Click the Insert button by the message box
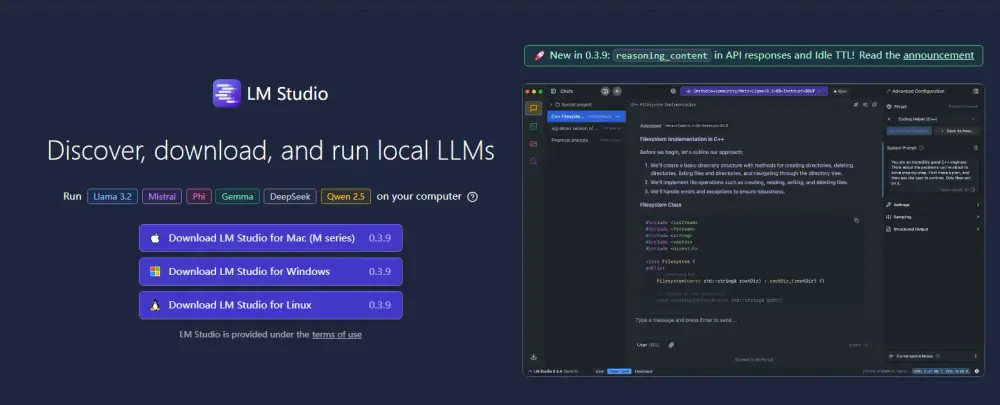This screenshot has height=405, width=1000. pos(858,345)
